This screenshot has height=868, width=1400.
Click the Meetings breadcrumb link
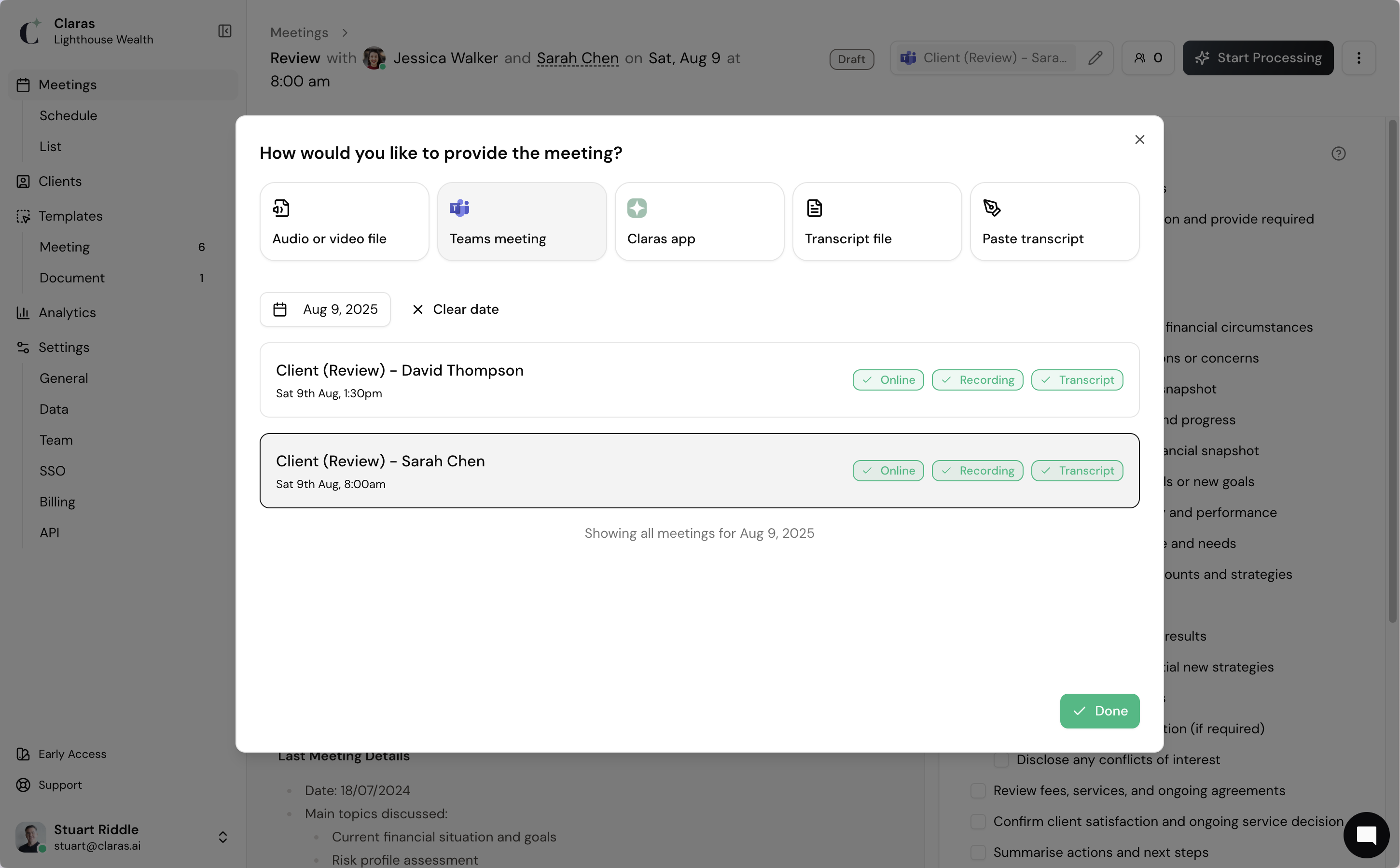[299, 33]
